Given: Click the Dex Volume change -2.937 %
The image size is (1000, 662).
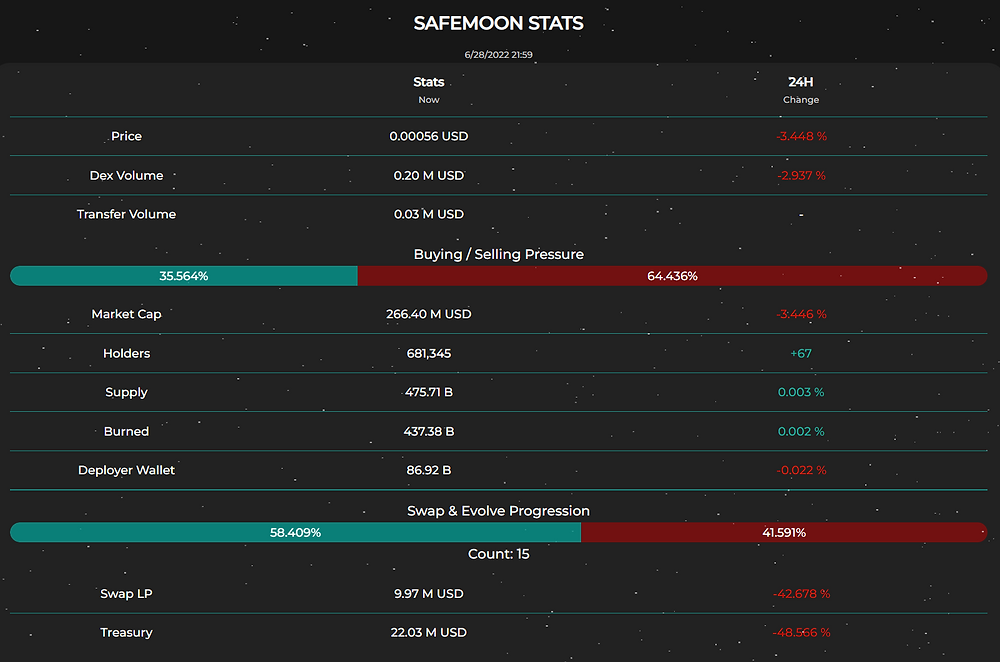Looking at the screenshot, I should point(801,175).
